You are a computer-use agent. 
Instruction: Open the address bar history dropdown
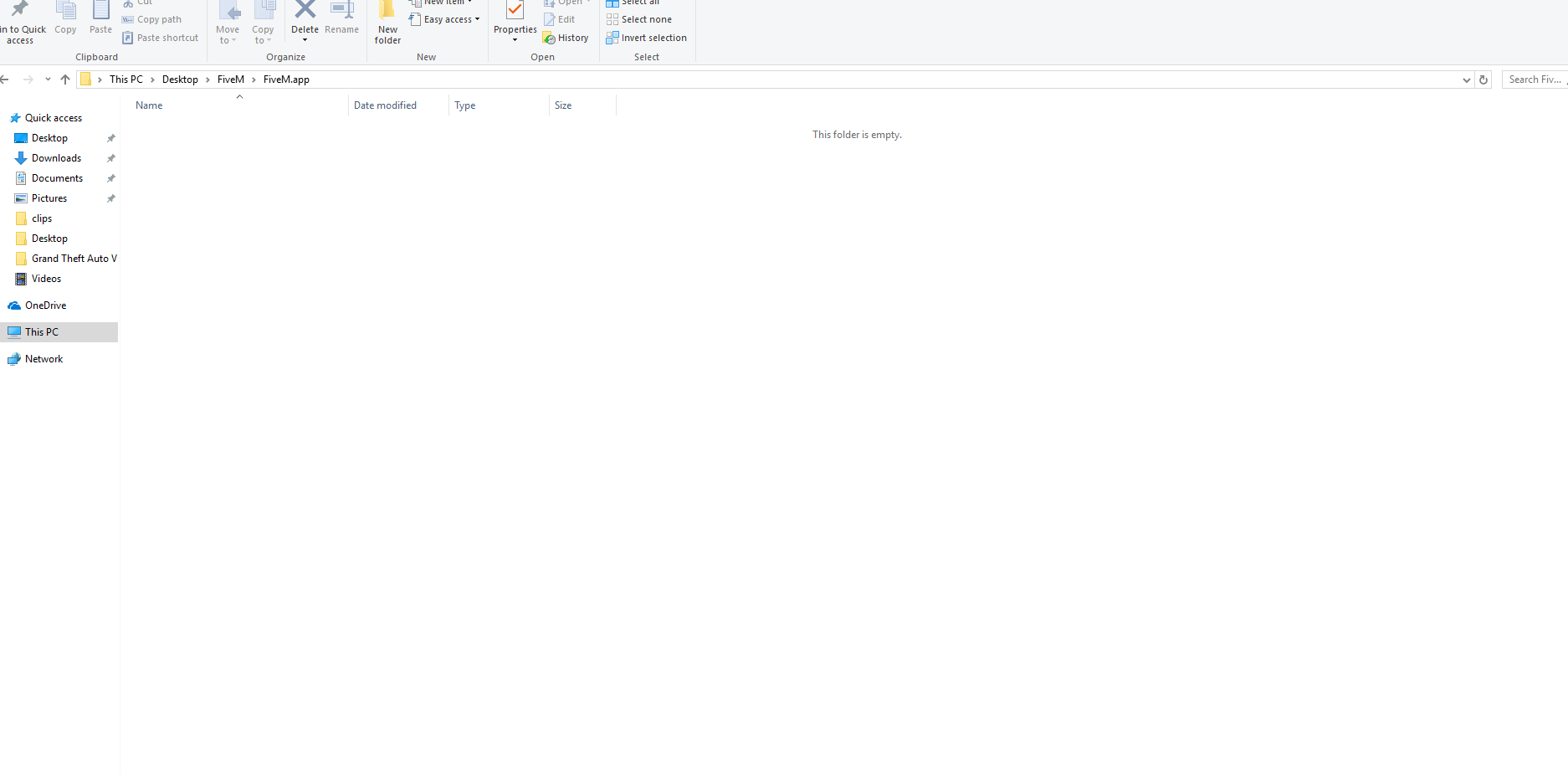coord(1466,80)
